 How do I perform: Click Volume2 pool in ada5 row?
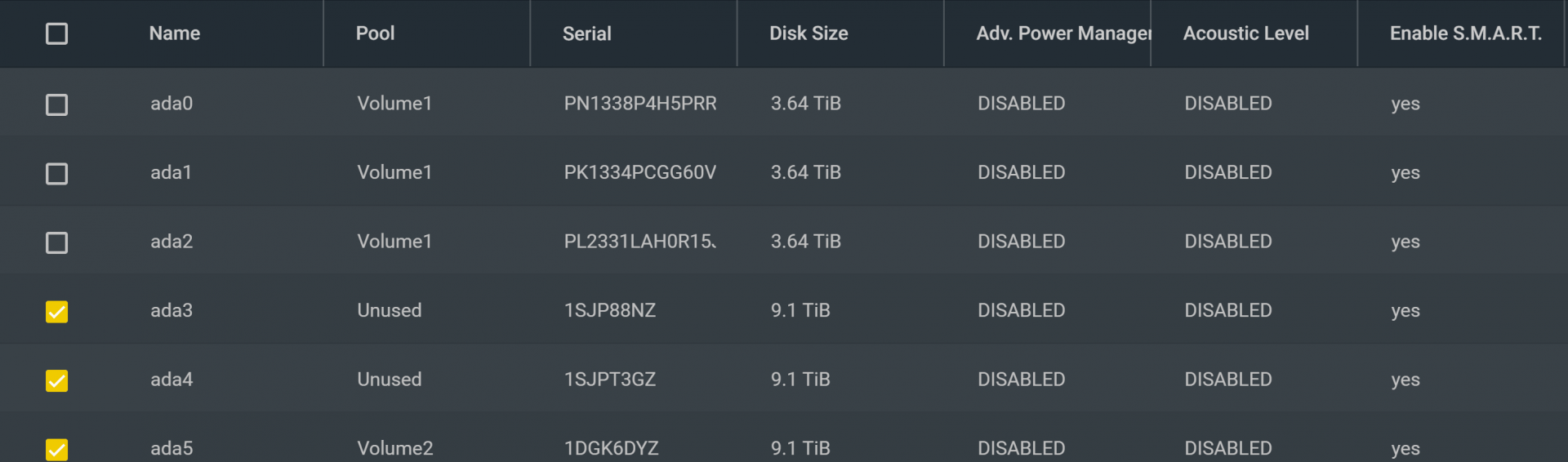tap(394, 448)
